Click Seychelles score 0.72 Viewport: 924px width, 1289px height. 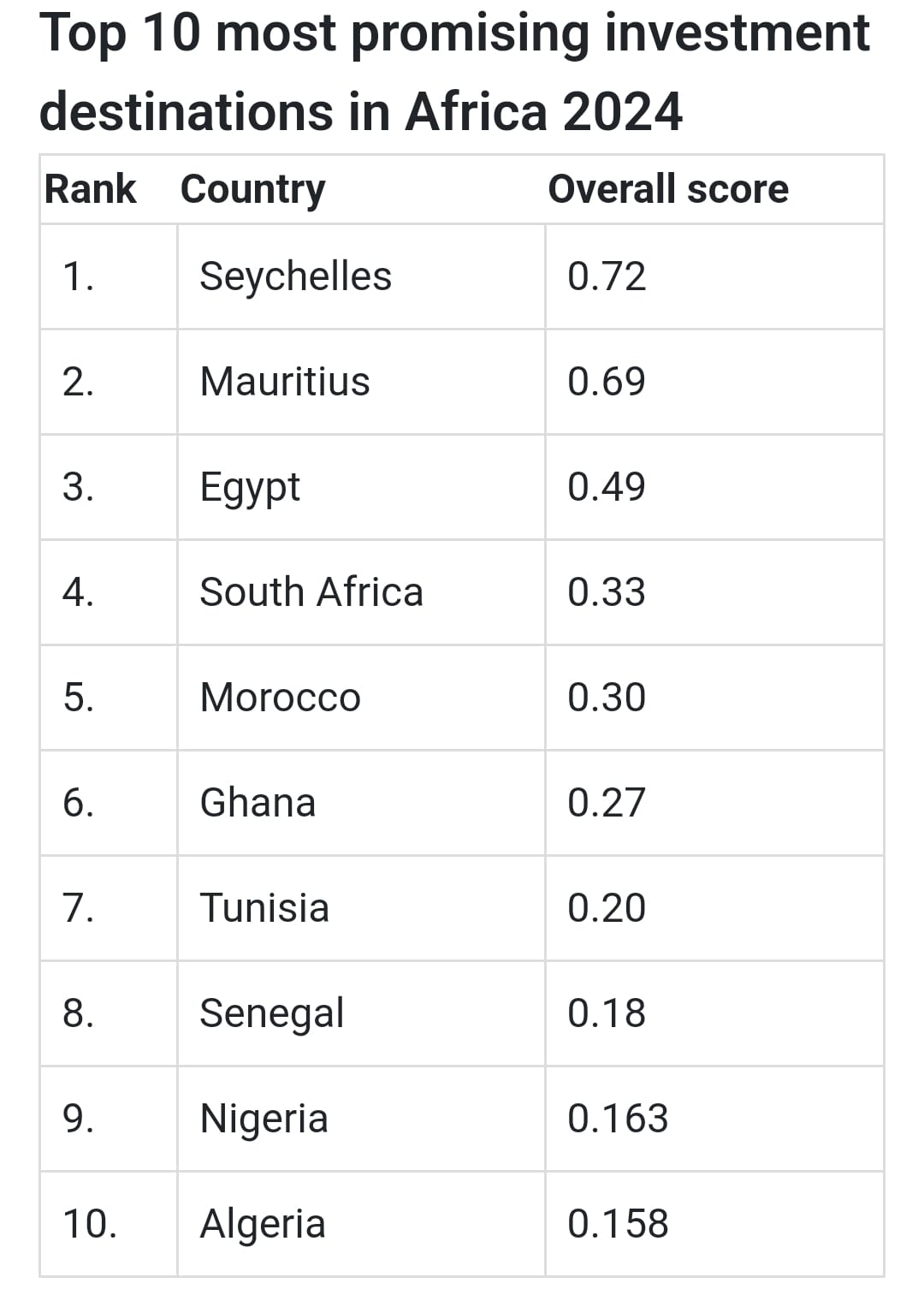tap(607, 276)
